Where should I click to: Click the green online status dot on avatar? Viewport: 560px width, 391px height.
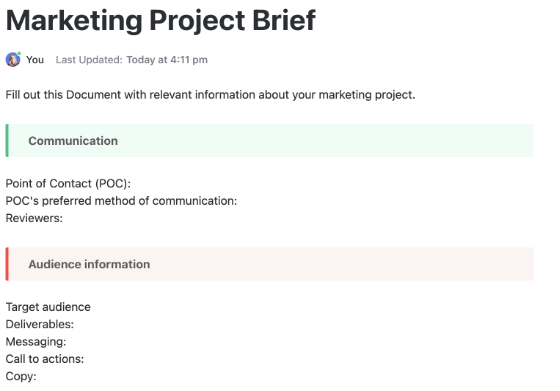(19, 54)
